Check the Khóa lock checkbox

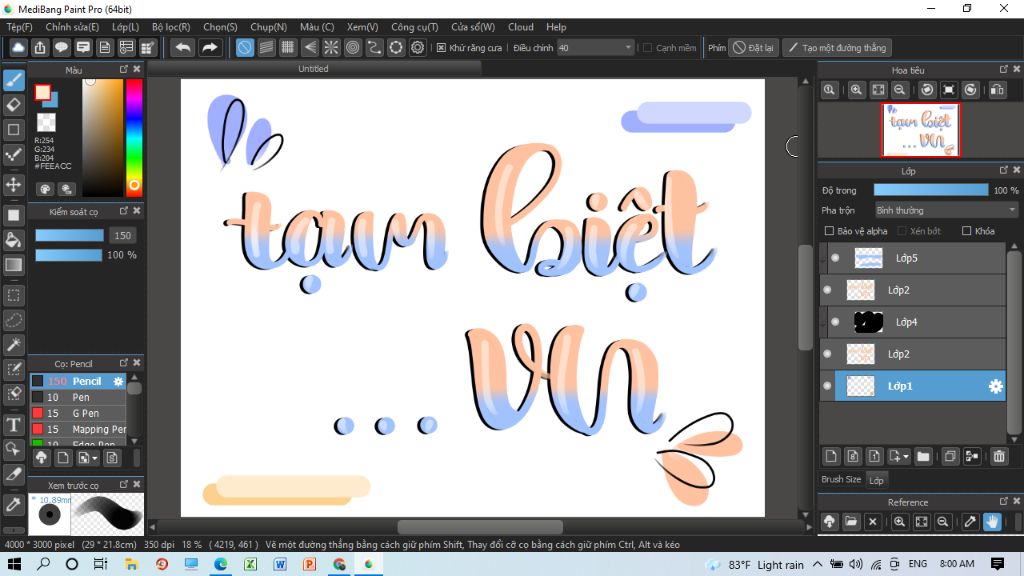[x=967, y=231]
